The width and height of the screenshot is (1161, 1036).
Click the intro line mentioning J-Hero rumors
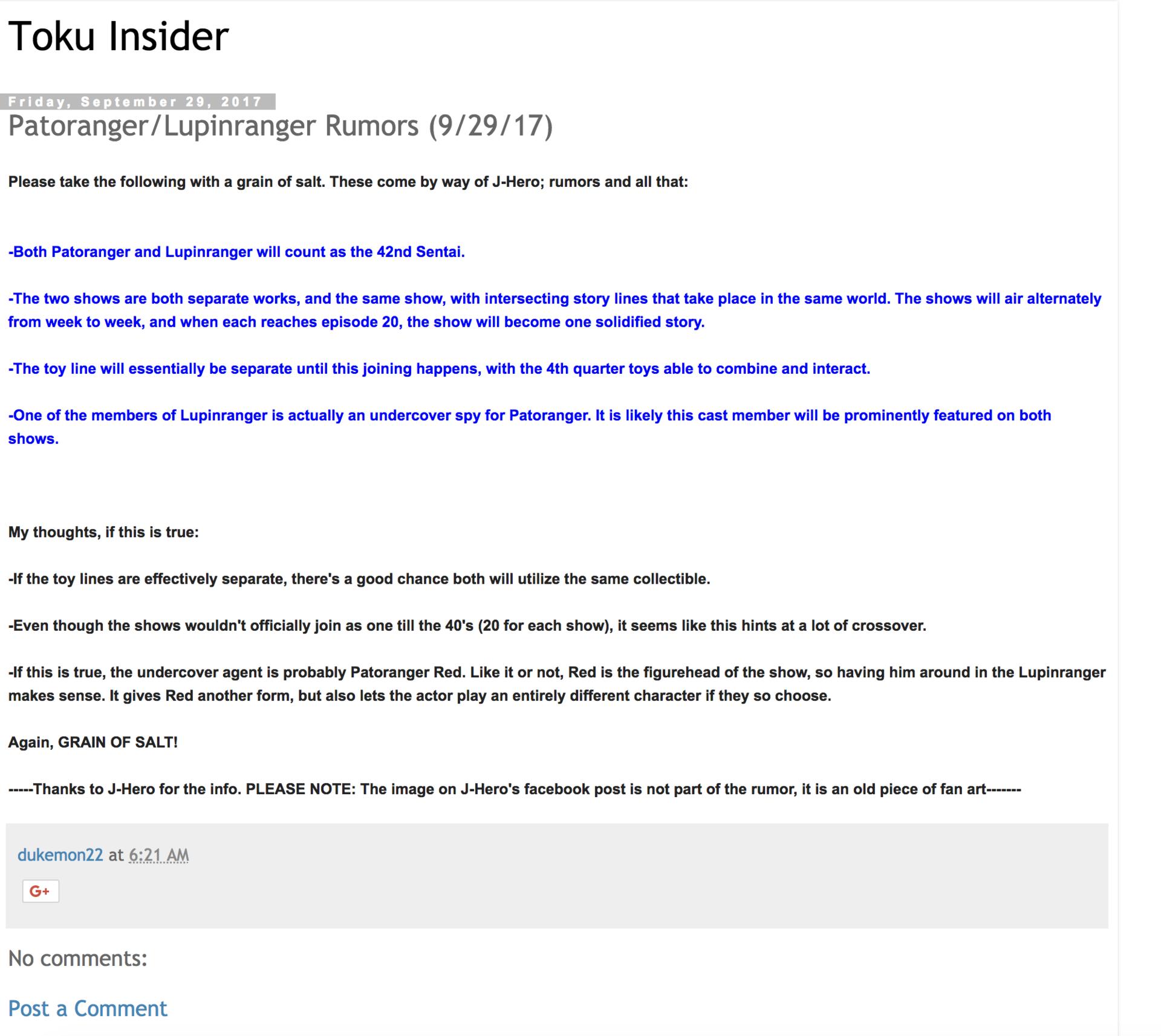pos(348,182)
